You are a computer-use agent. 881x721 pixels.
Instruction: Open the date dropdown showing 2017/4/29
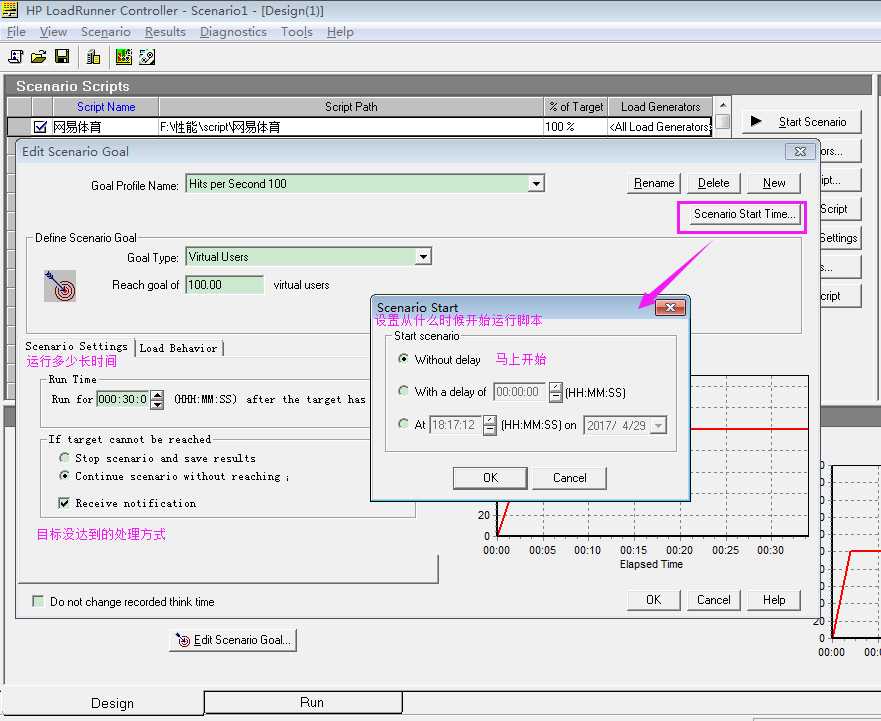[x=659, y=425]
